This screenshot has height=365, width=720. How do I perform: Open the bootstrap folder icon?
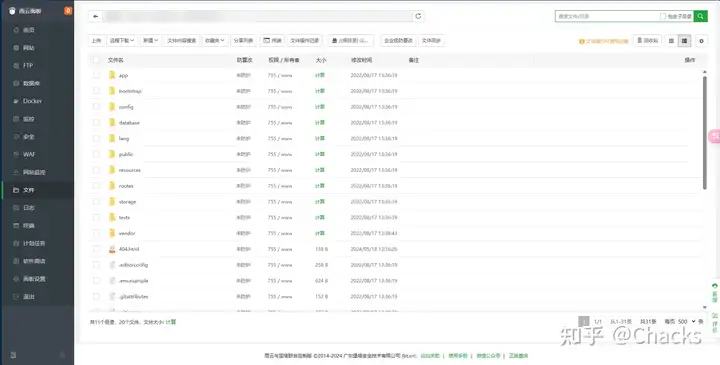pos(112,91)
